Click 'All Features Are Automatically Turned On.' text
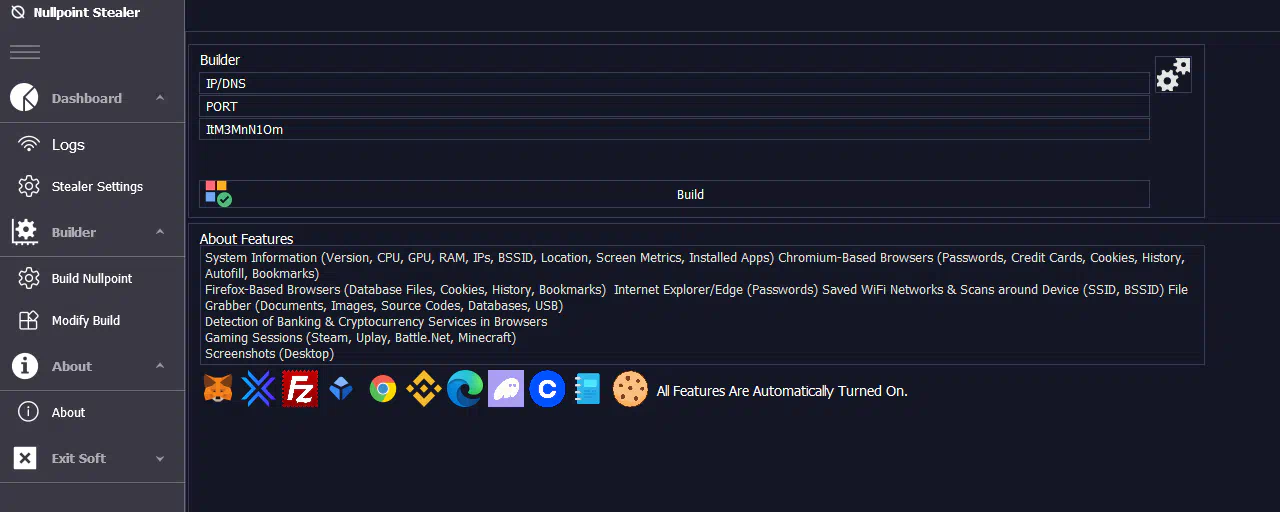Screen dimensions: 1280x512 coord(782,391)
